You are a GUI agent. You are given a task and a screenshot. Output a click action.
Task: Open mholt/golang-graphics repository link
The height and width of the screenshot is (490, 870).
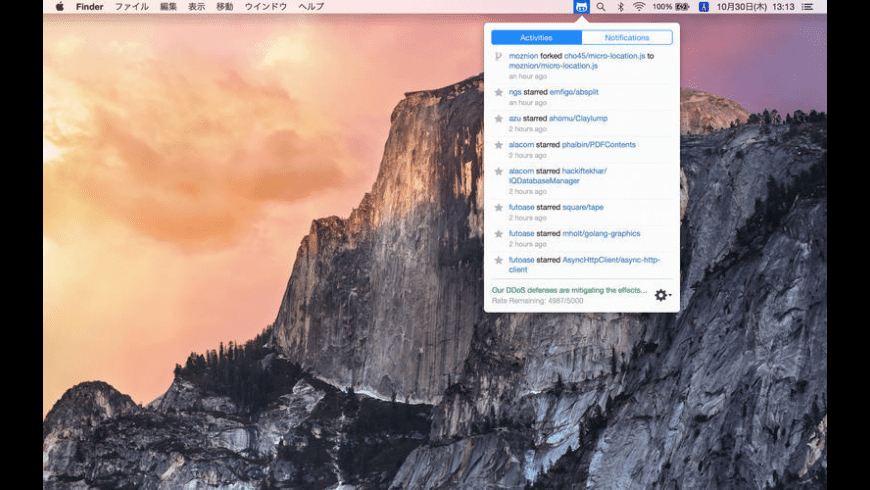[601, 234]
